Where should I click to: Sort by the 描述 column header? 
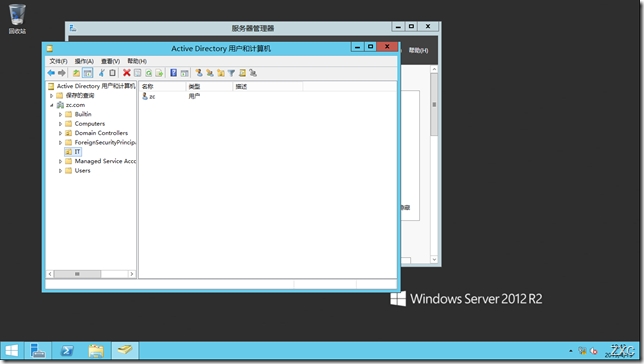pyautogui.click(x=268, y=87)
